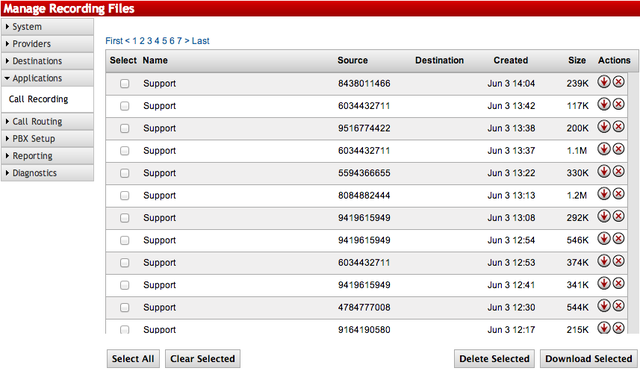Download the 5594366655 recording
Screen dimensions: 640x374
point(604,172)
